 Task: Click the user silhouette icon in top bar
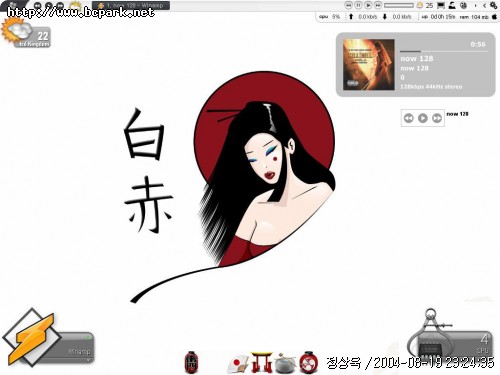(x=452, y=5)
